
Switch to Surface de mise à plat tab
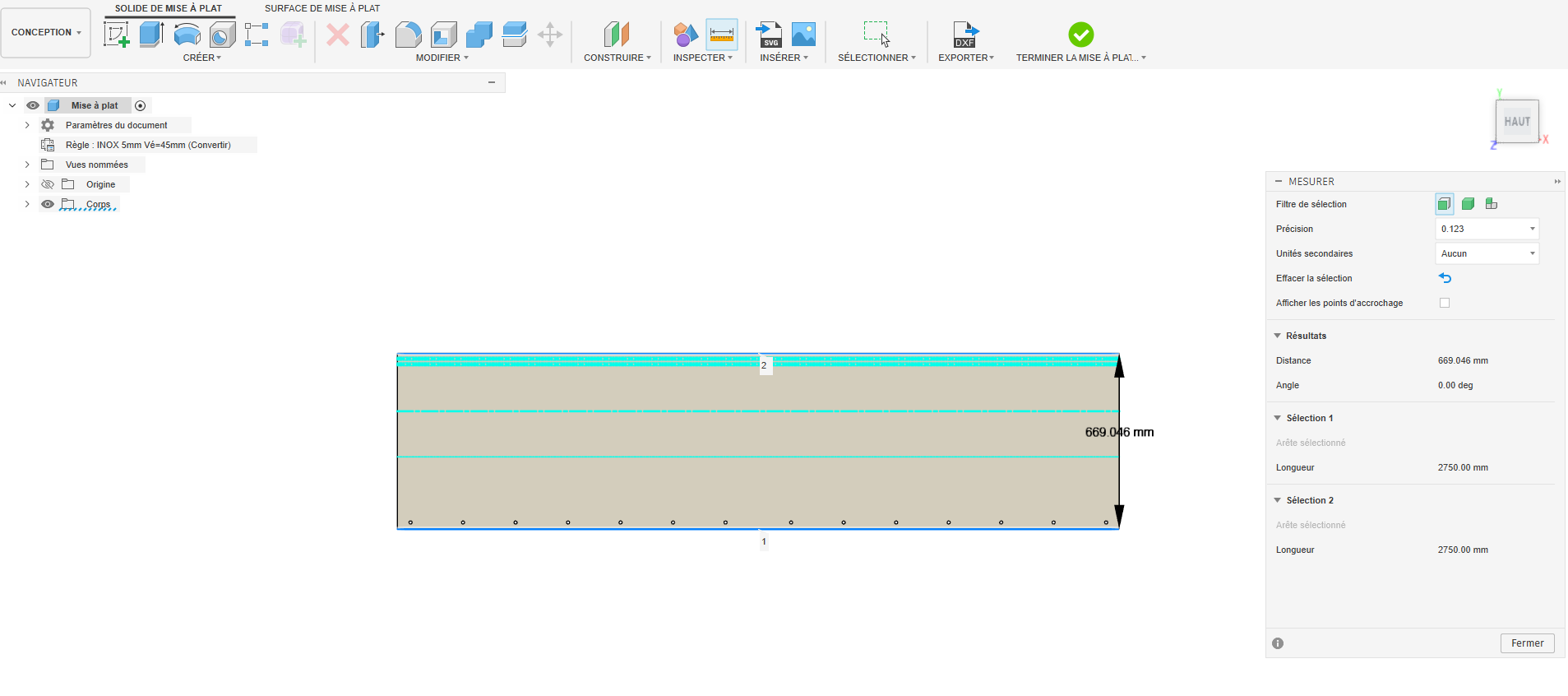322,8
